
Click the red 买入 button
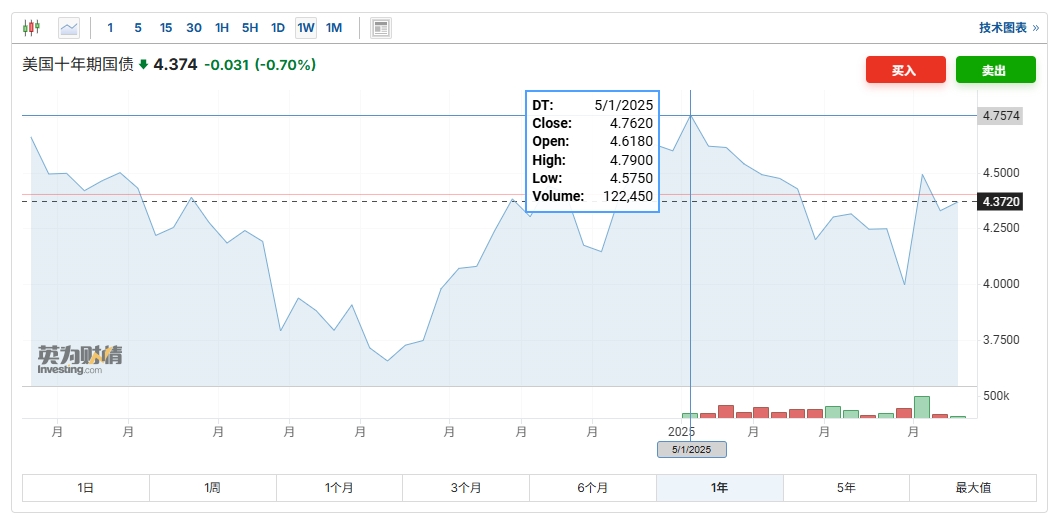pos(904,70)
